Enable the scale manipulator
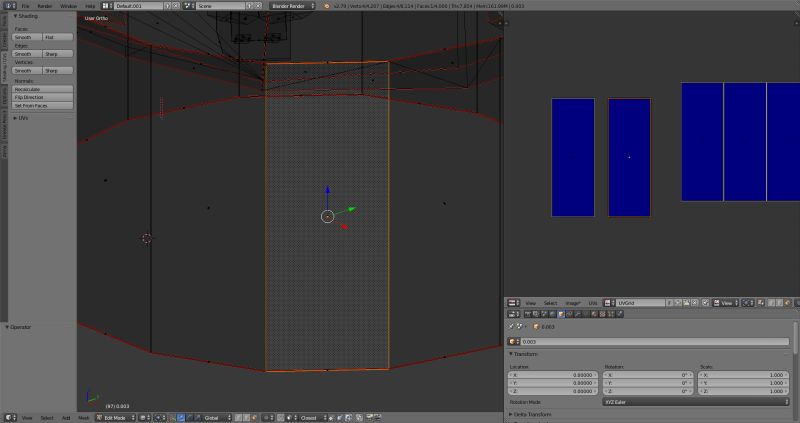800x423 pixels. pos(197,417)
